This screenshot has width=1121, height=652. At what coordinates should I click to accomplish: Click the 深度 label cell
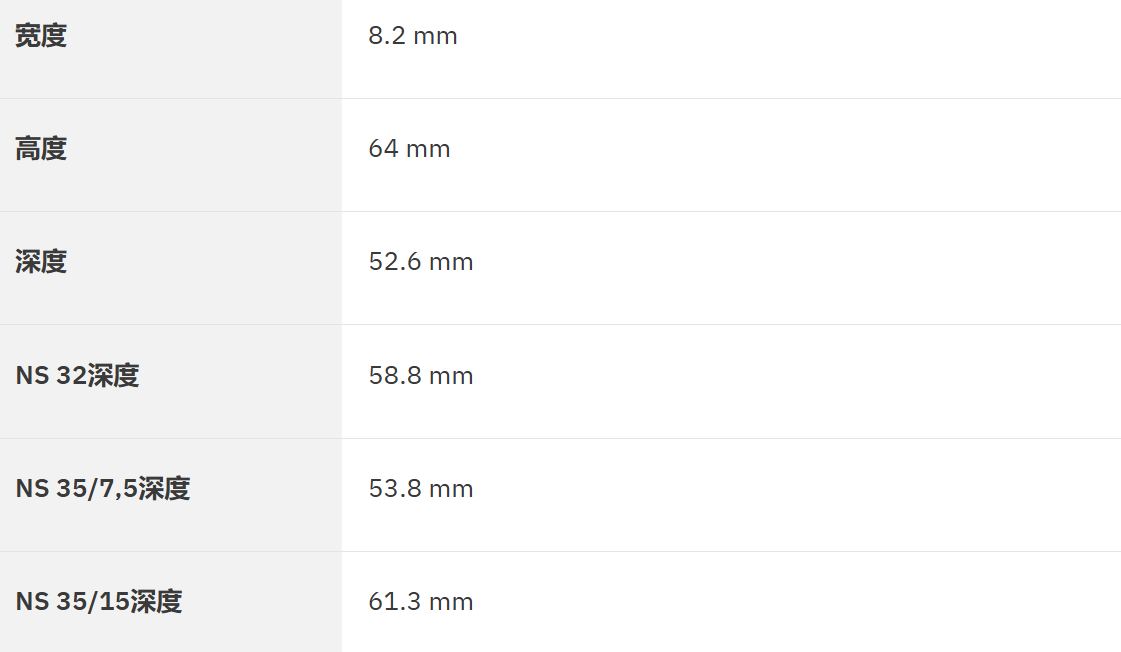[x=41, y=262]
